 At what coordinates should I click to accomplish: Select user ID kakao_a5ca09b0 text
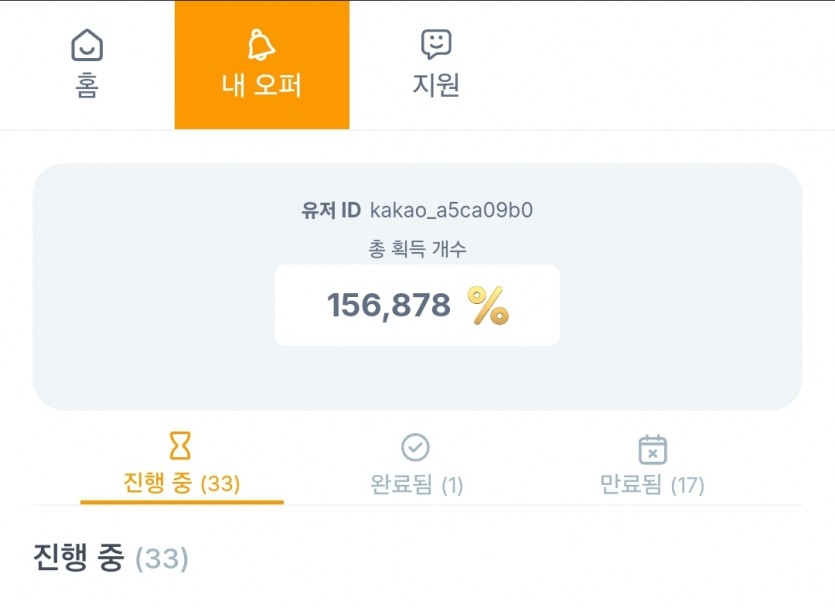click(x=451, y=210)
